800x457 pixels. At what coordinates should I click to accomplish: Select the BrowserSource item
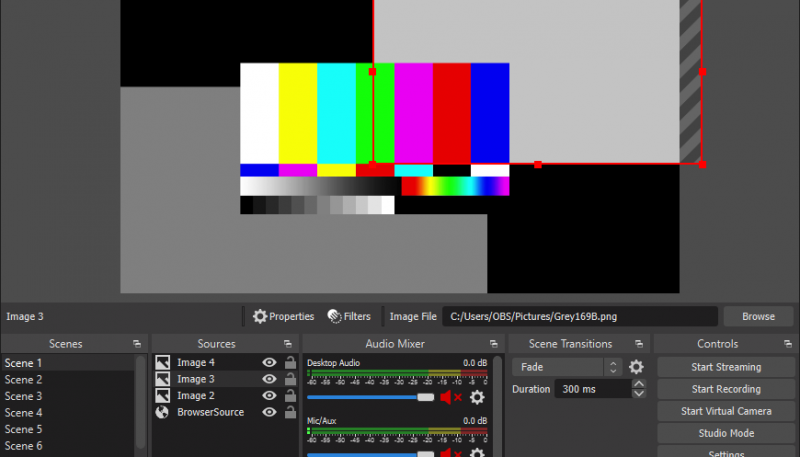point(210,412)
